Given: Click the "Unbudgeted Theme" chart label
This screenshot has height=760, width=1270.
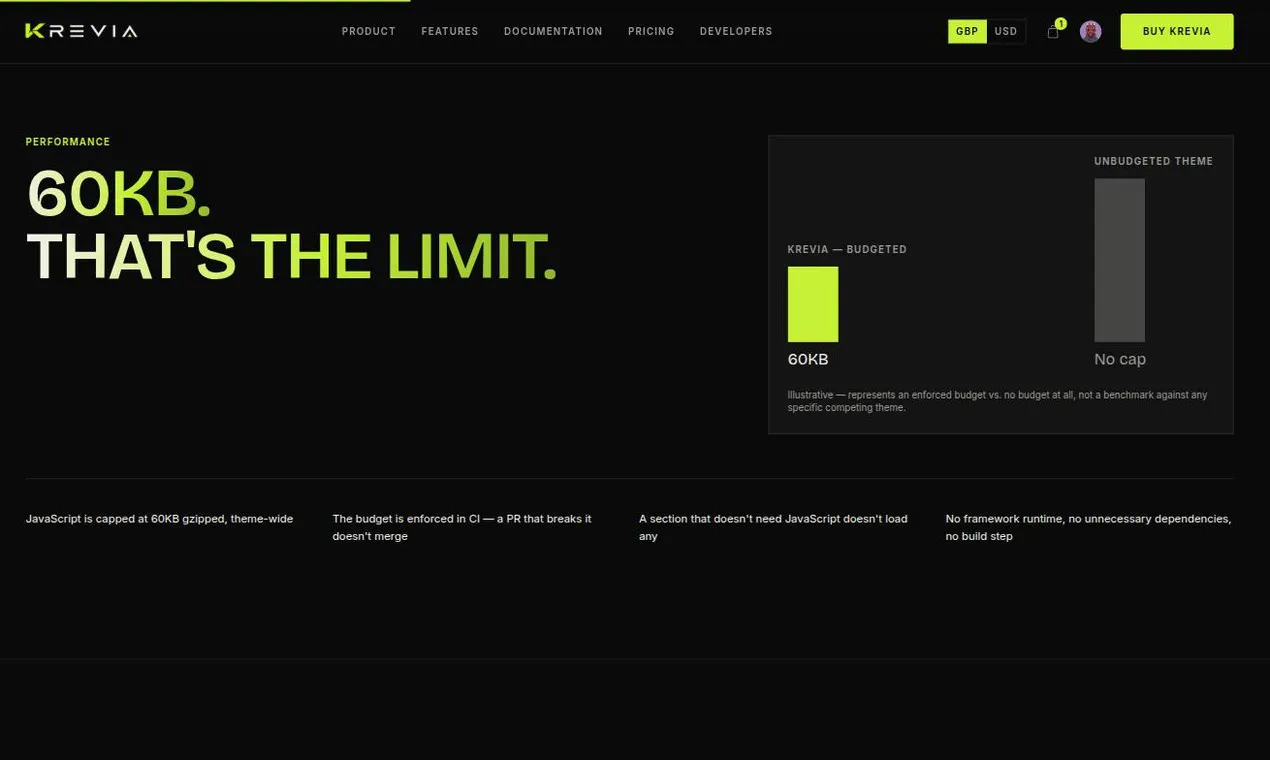Looking at the screenshot, I should coord(1153,161).
